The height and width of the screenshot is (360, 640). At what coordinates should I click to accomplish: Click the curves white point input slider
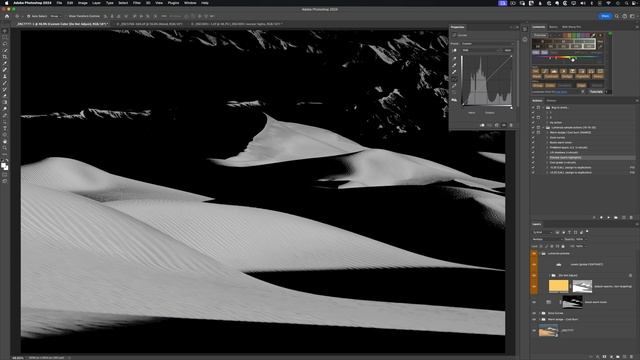[x=511, y=108]
